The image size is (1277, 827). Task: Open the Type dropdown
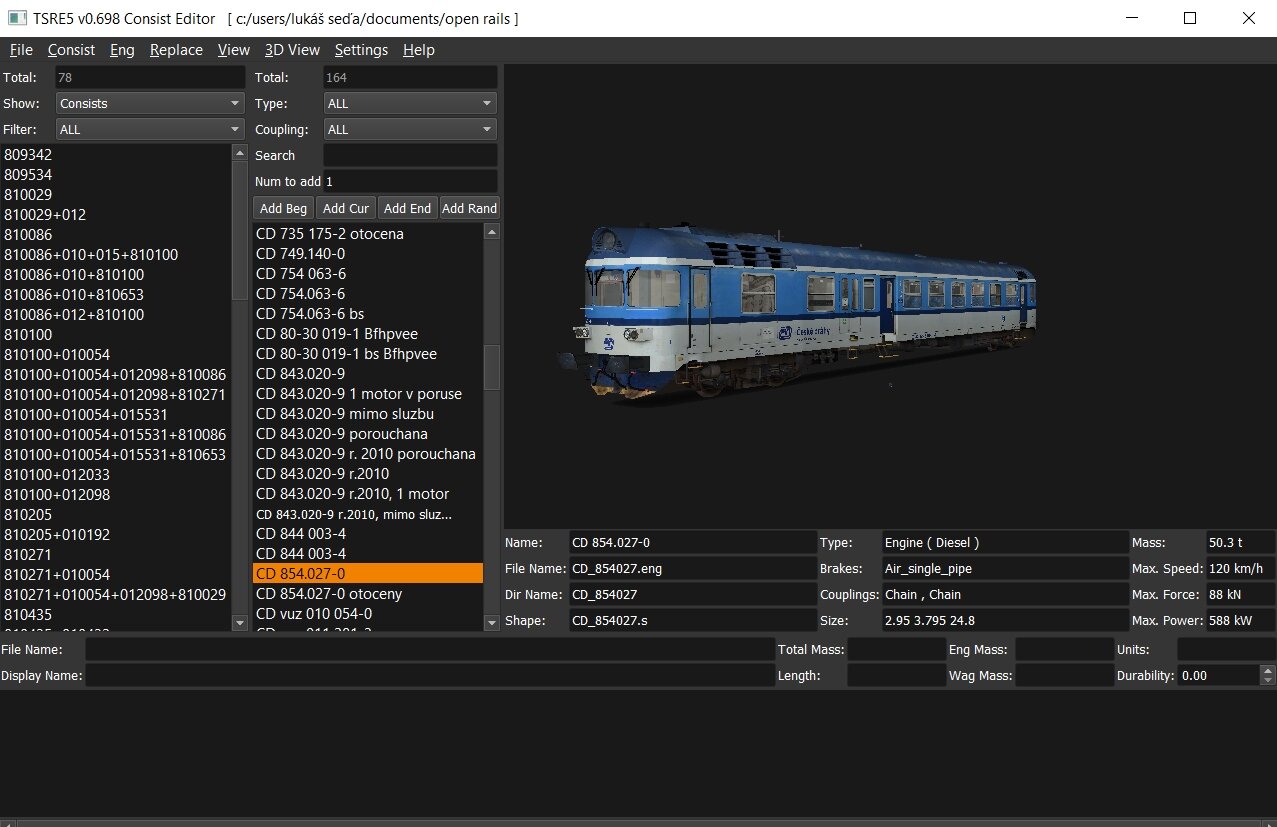(x=410, y=103)
